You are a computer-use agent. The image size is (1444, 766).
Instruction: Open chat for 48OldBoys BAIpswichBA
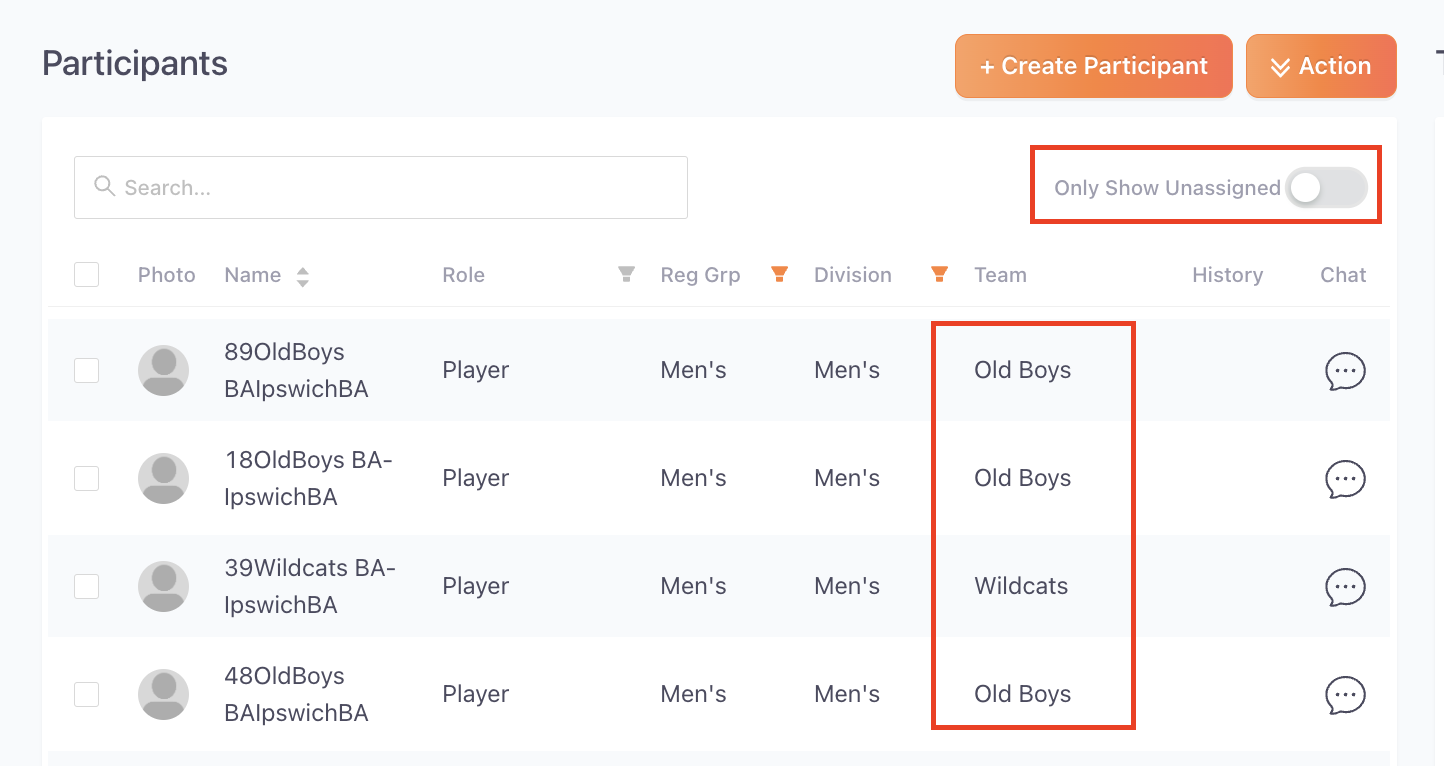coord(1345,695)
